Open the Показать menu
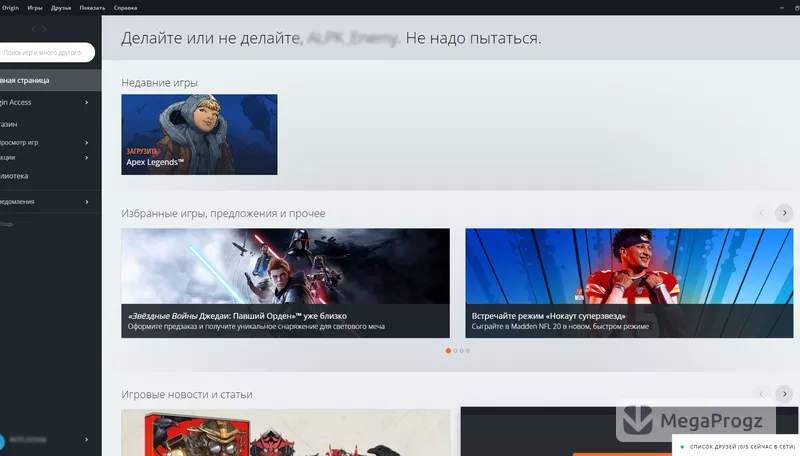The image size is (800, 456). 92,8
